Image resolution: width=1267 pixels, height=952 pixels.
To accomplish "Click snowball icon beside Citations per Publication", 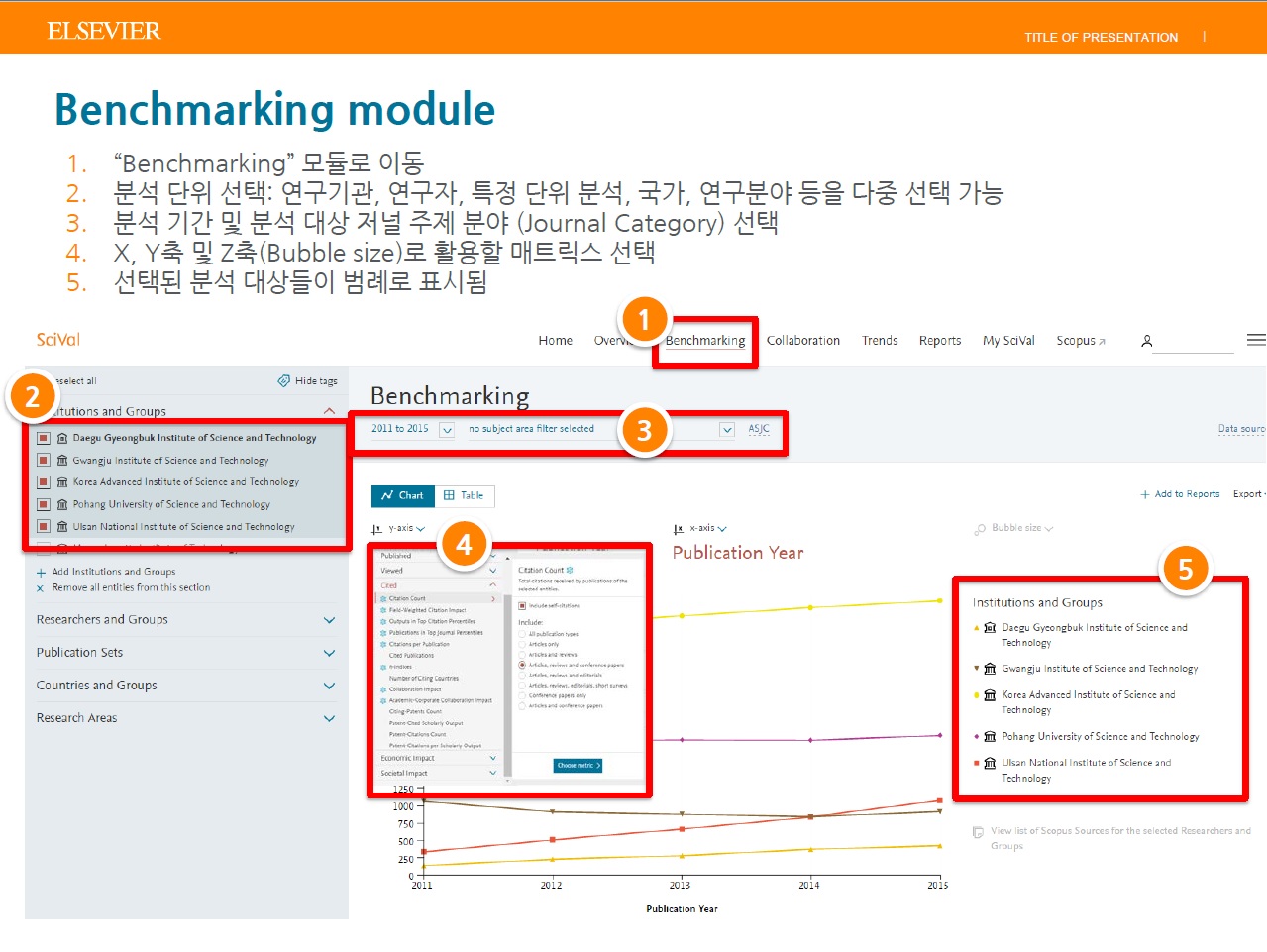I will [x=383, y=645].
